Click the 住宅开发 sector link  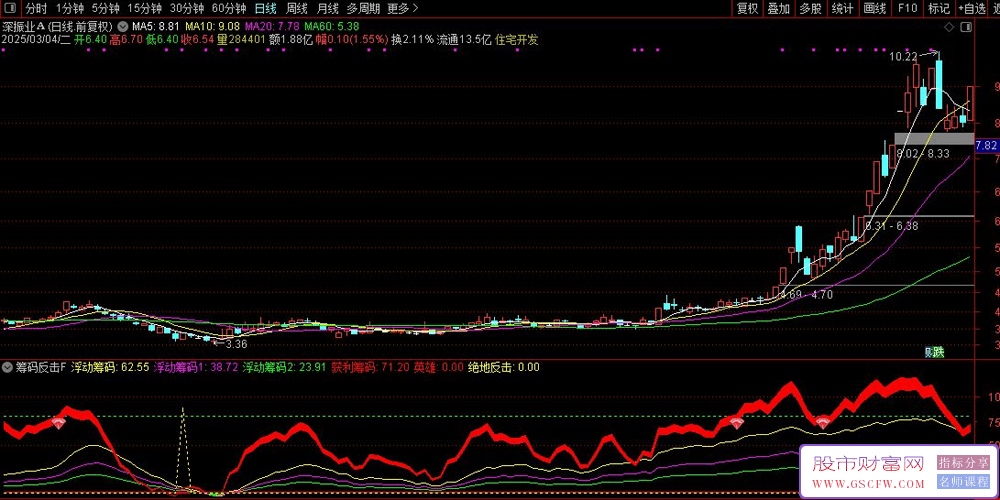click(517, 40)
